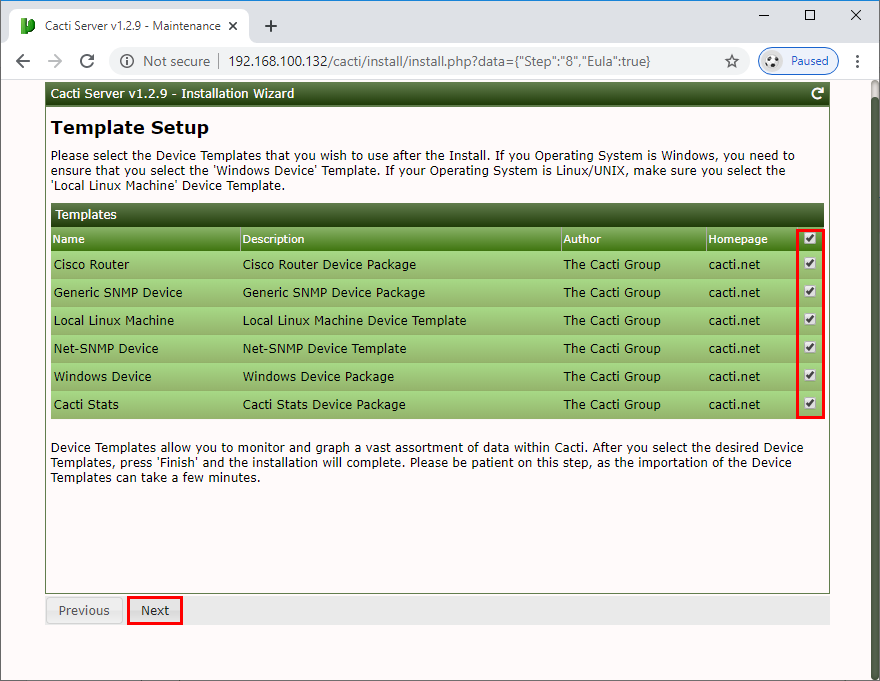The height and width of the screenshot is (681, 880).
Task: Uncheck the Cisco Router template checkbox
Action: click(810, 263)
